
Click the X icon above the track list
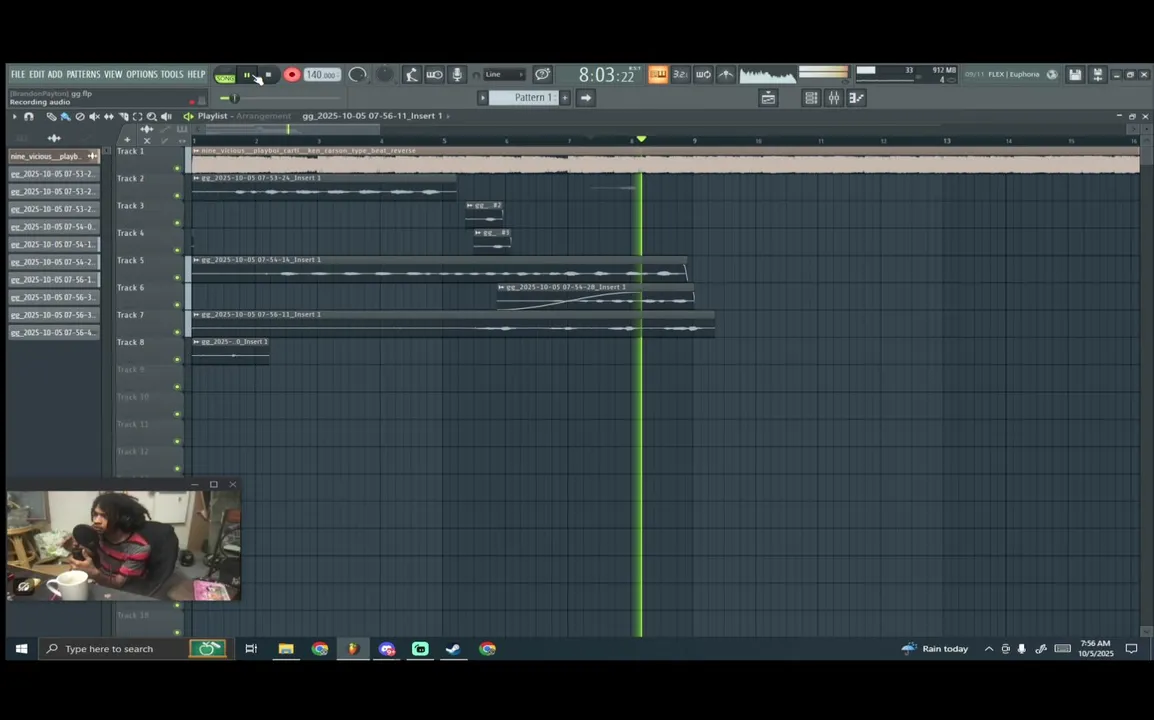[x=146, y=141]
